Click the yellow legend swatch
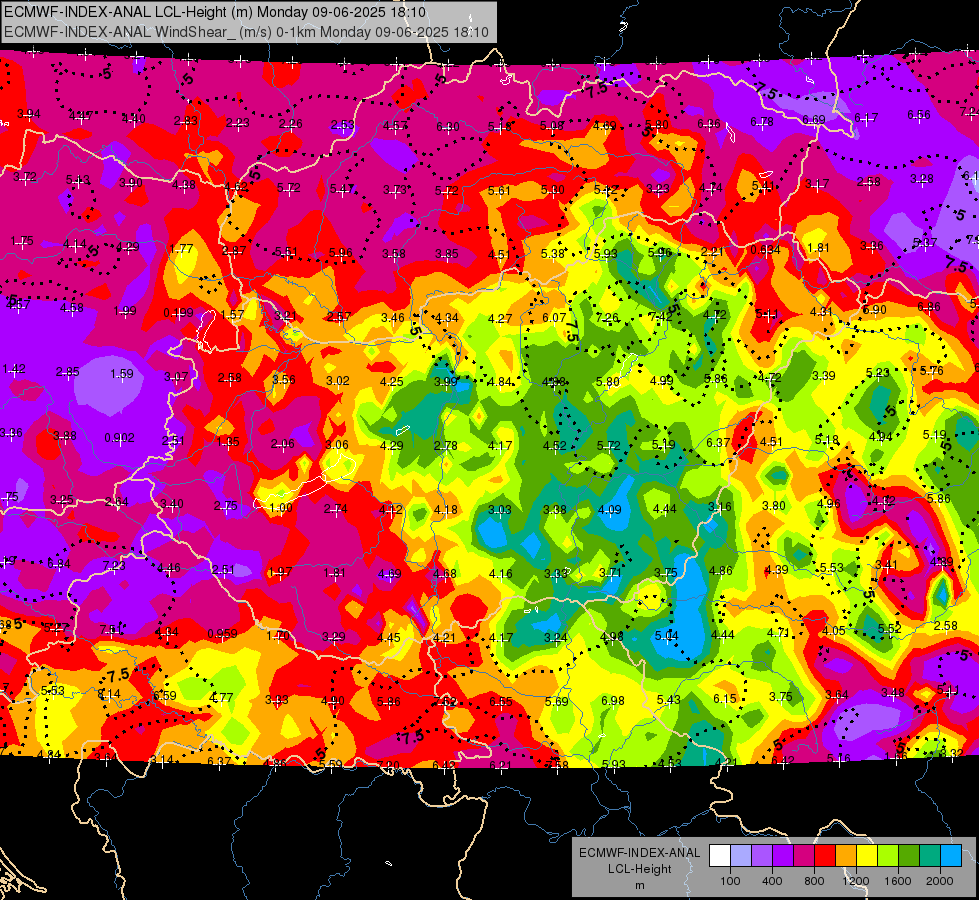 pyautogui.click(x=867, y=856)
